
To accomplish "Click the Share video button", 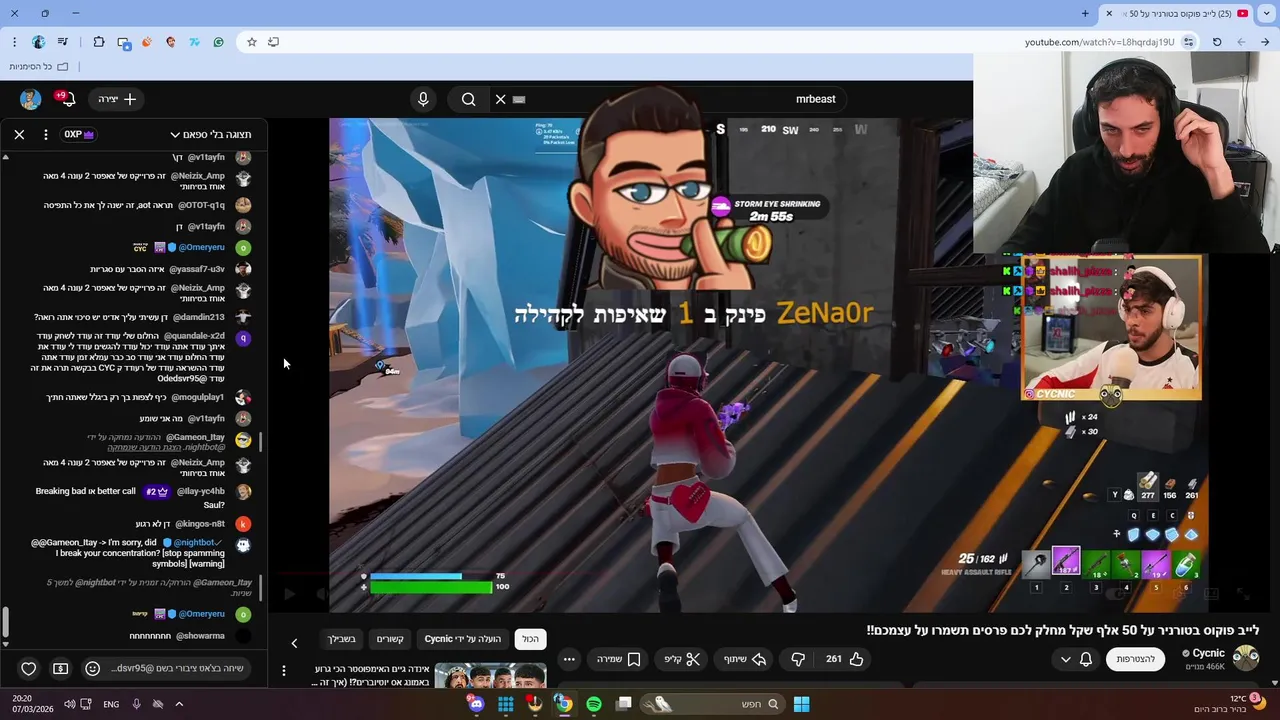I will point(744,659).
